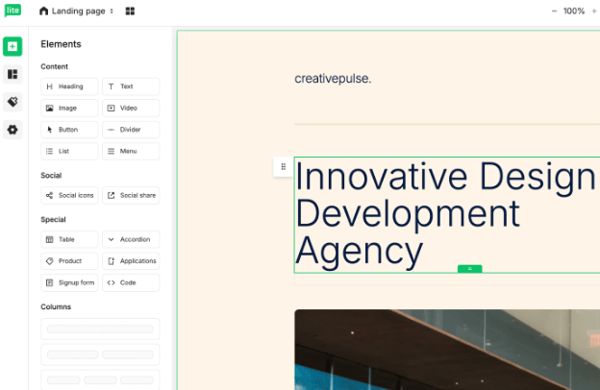Image resolution: width=600 pixels, height=390 pixels.
Task: Add a Video element
Action: (x=131, y=108)
